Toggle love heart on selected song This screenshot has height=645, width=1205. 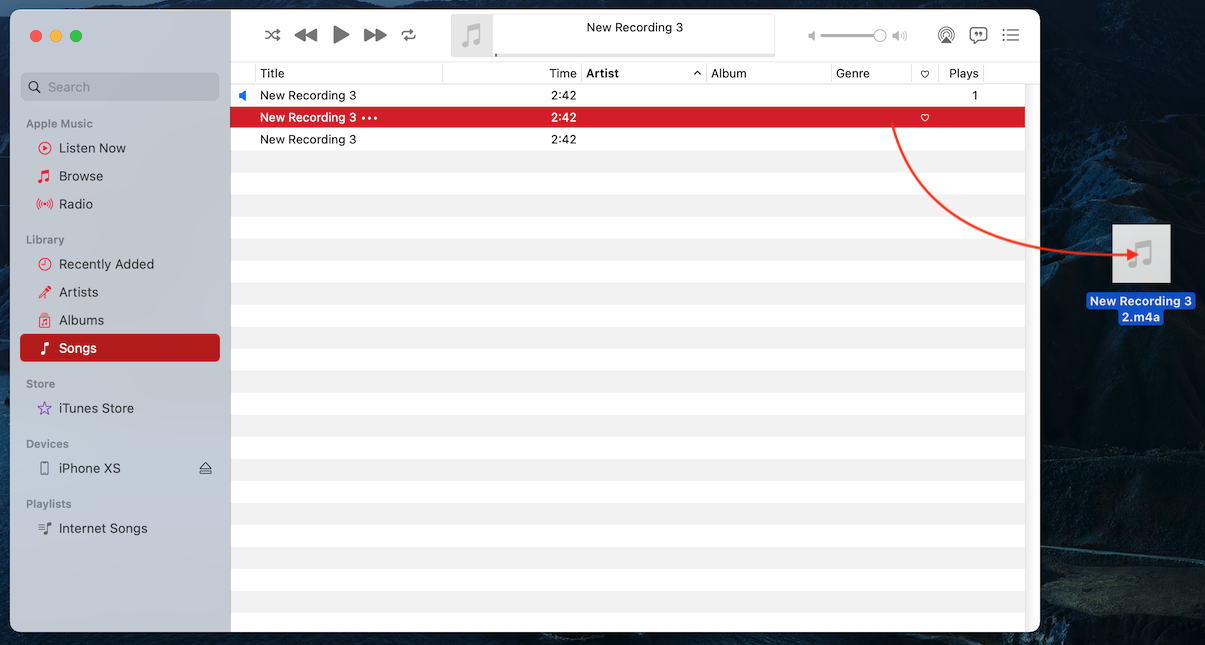(x=925, y=118)
